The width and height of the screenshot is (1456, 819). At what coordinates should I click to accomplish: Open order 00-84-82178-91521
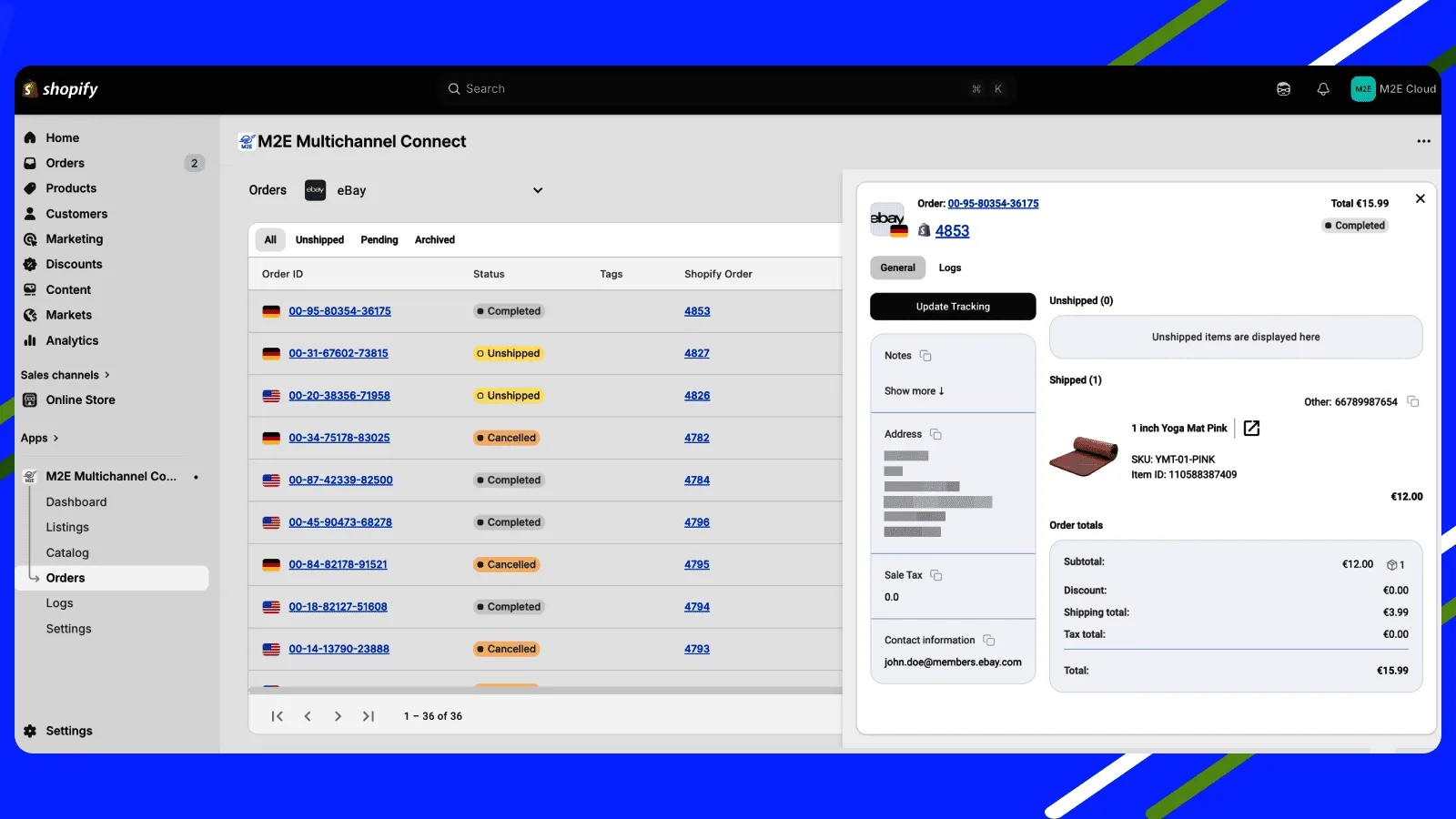(338, 565)
